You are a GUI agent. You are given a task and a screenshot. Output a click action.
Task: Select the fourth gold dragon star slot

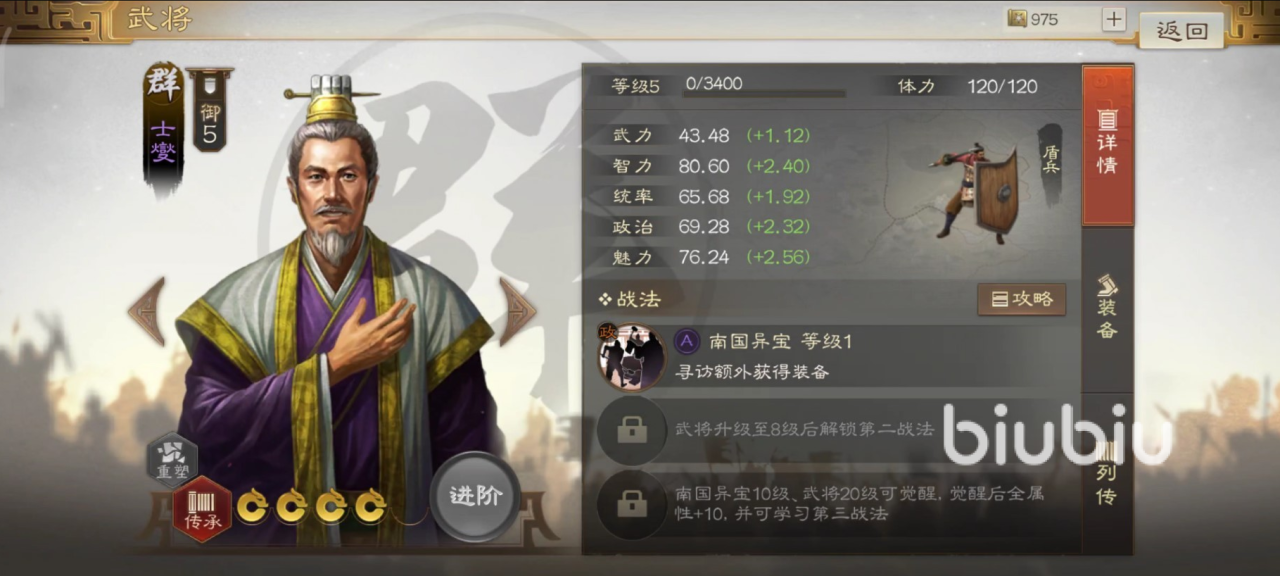(x=370, y=506)
